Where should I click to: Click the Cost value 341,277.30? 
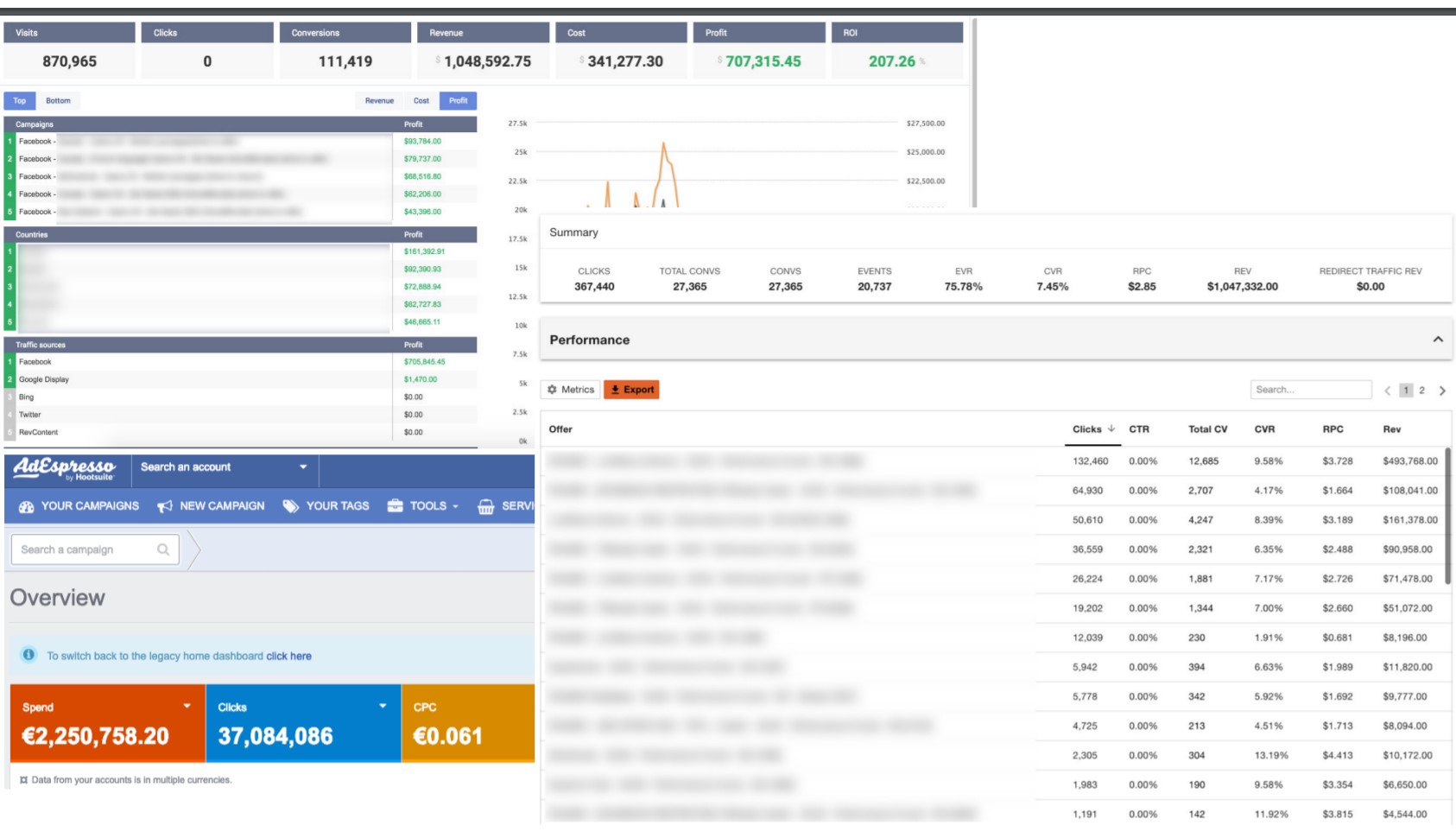625,61
